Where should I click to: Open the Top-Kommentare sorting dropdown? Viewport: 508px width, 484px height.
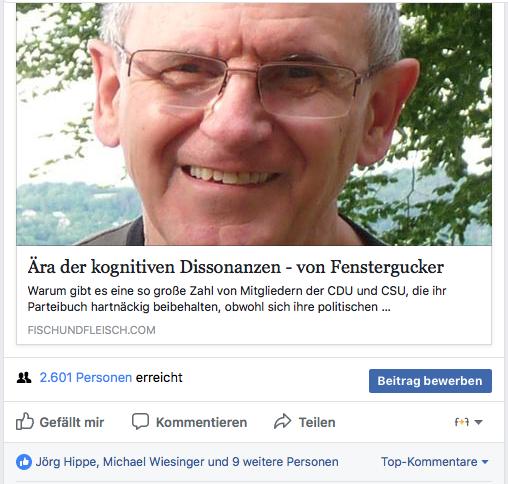point(434,462)
